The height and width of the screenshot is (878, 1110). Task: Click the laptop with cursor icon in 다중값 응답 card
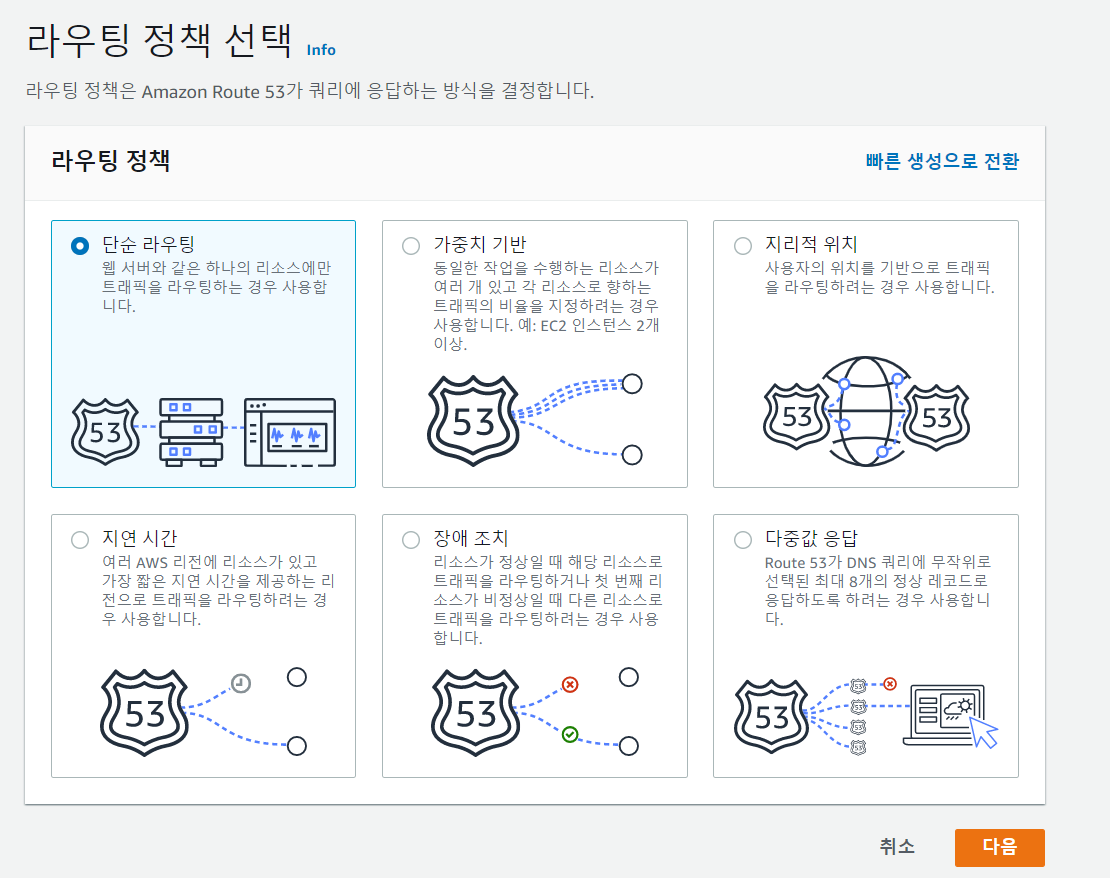pyautogui.click(x=950, y=716)
